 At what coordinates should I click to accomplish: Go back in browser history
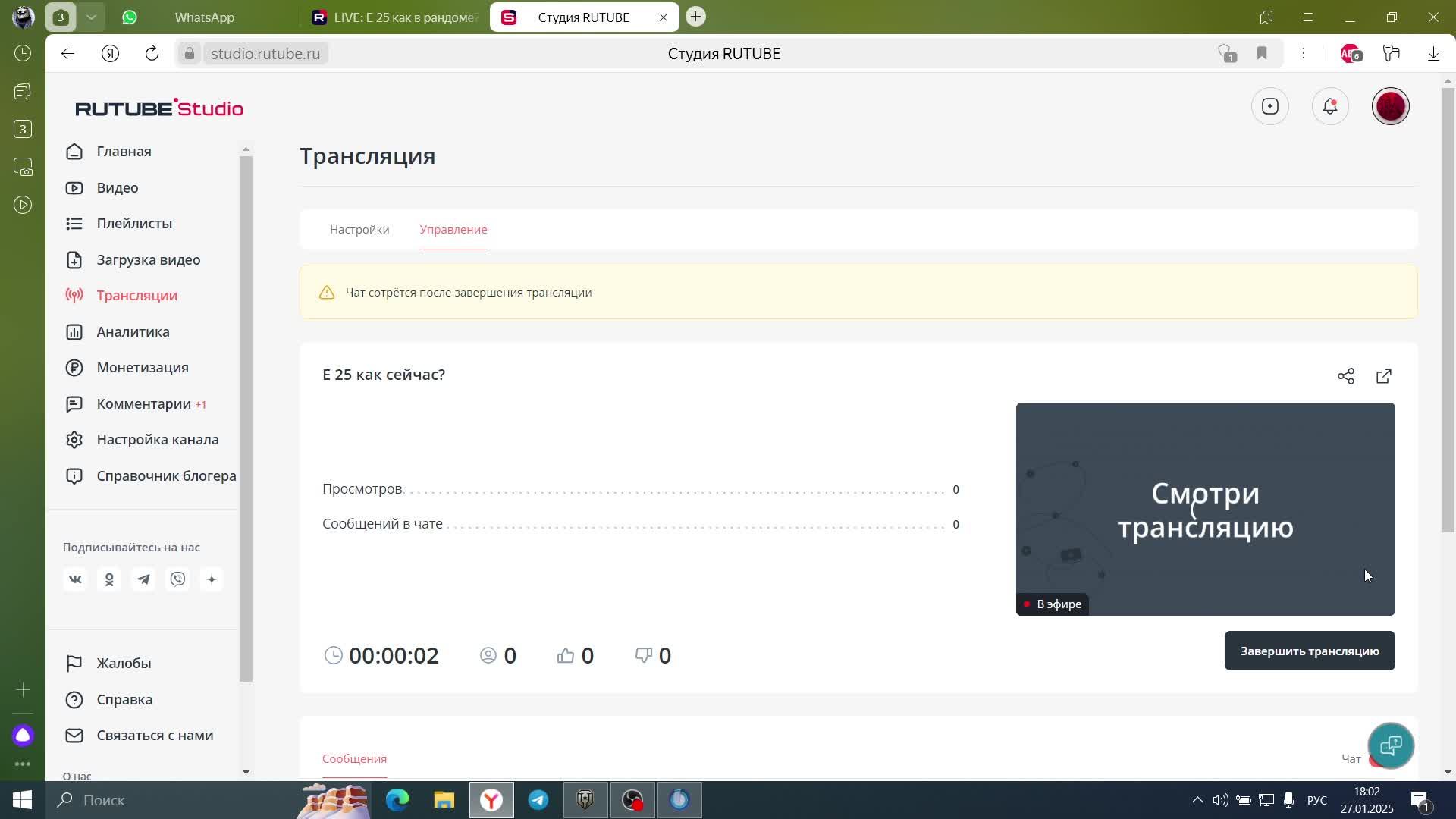[x=68, y=53]
